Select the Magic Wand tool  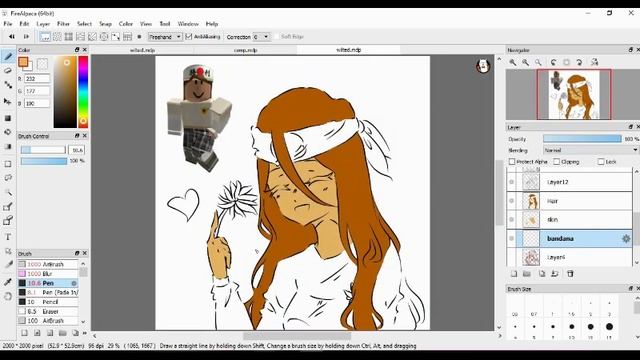(x=8, y=192)
